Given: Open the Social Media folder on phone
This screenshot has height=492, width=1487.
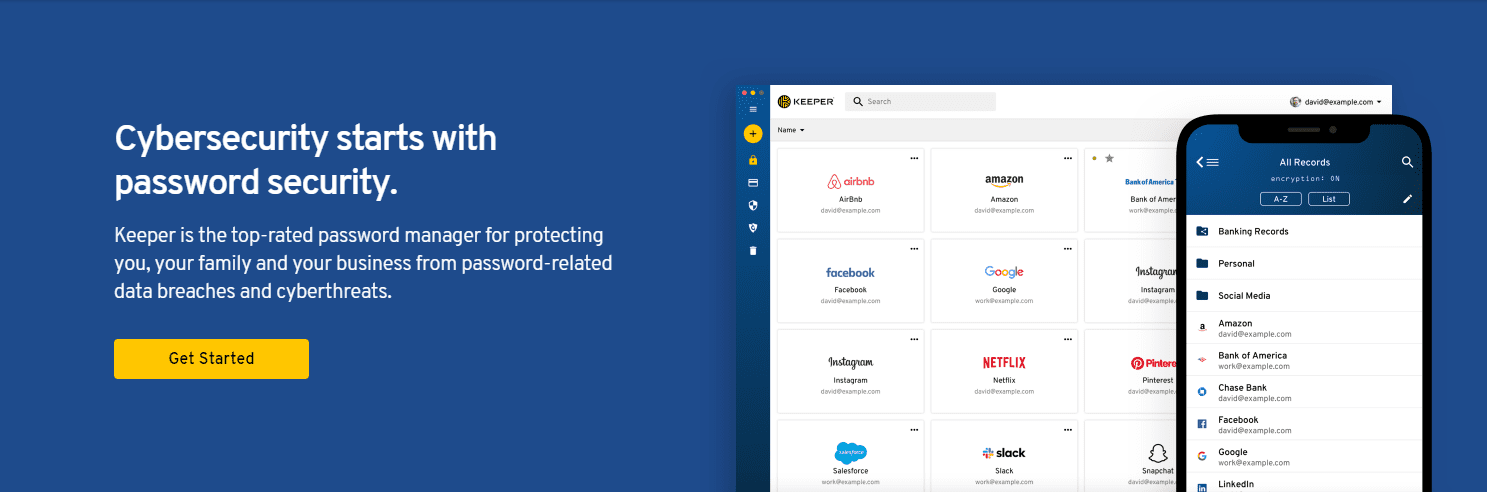Looking at the screenshot, I should [1303, 296].
